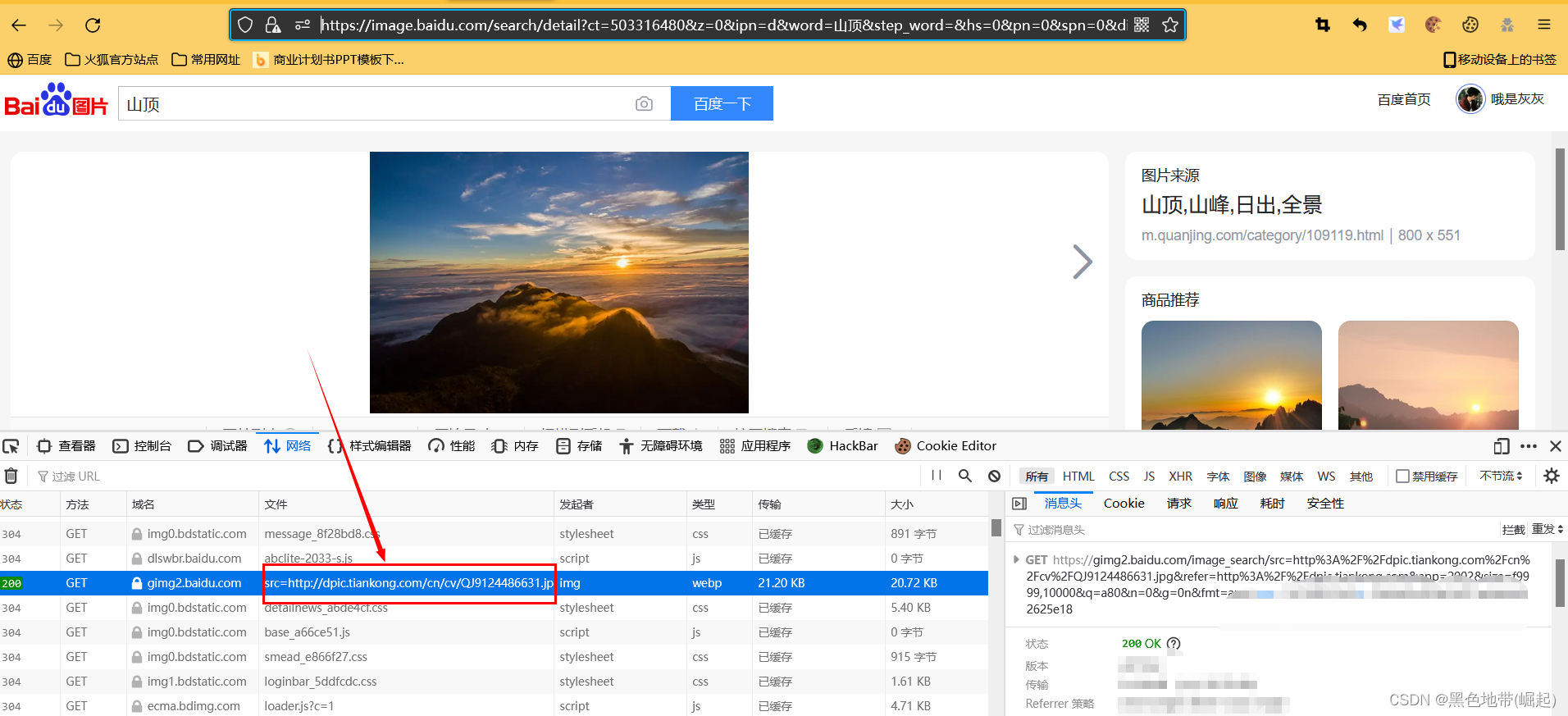The image size is (1568, 716).
Task: Open the 百度 bookmark
Action: (x=30, y=60)
